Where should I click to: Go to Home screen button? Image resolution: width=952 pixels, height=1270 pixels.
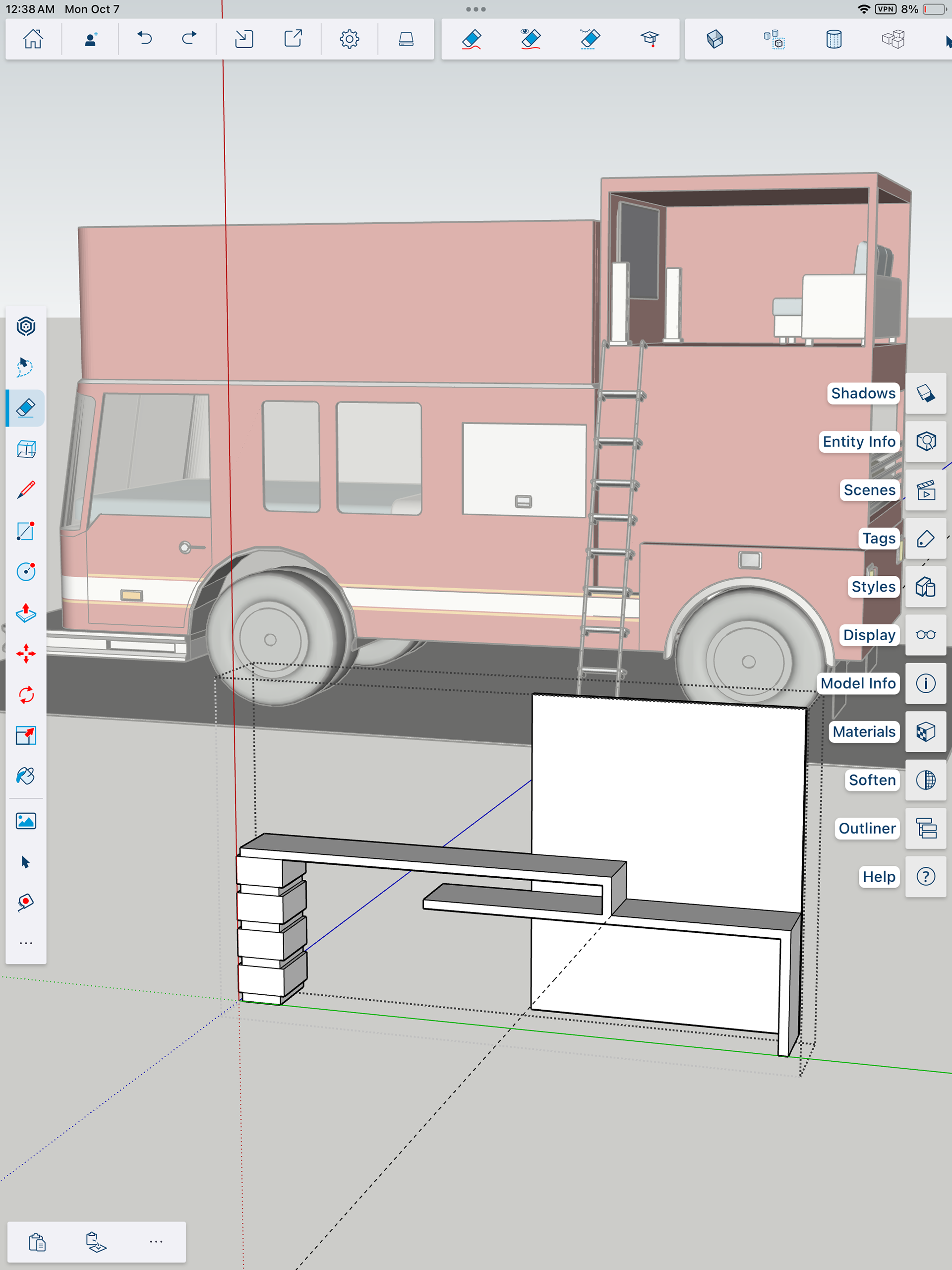(33, 39)
